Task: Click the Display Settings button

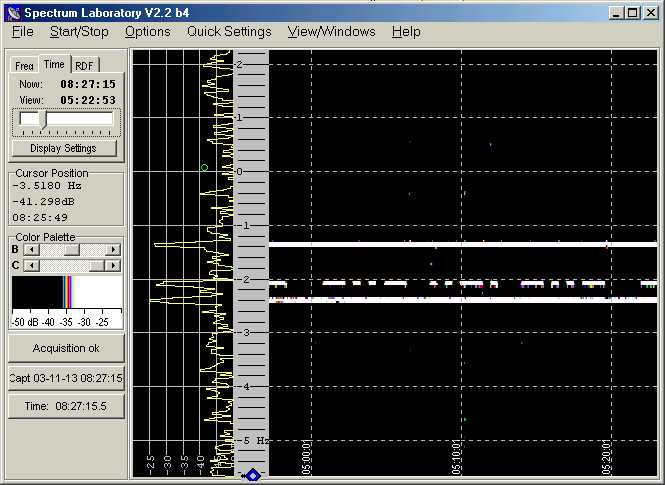Action: (x=64, y=148)
